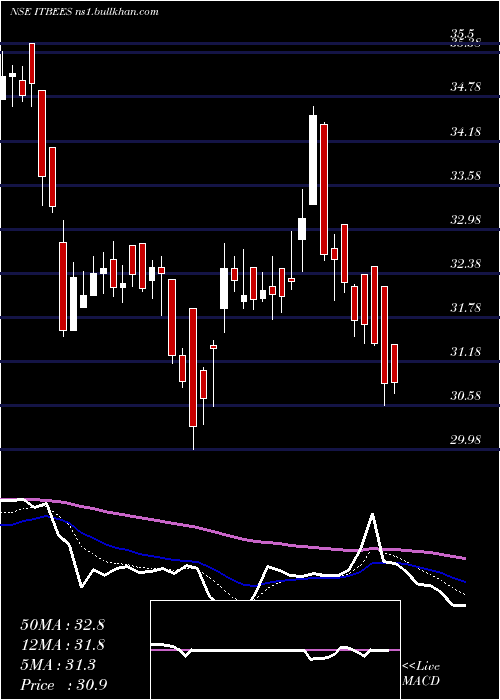Screen dimensions: 500x700
Task: Select the 32.38 price axis label
Action: click(x=465, y=264)
